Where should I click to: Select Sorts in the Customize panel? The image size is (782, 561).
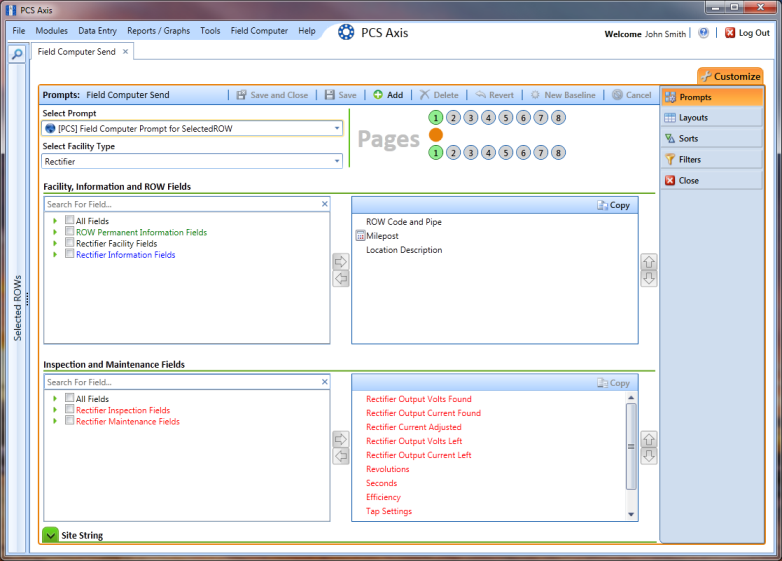[x=712, y=139]
